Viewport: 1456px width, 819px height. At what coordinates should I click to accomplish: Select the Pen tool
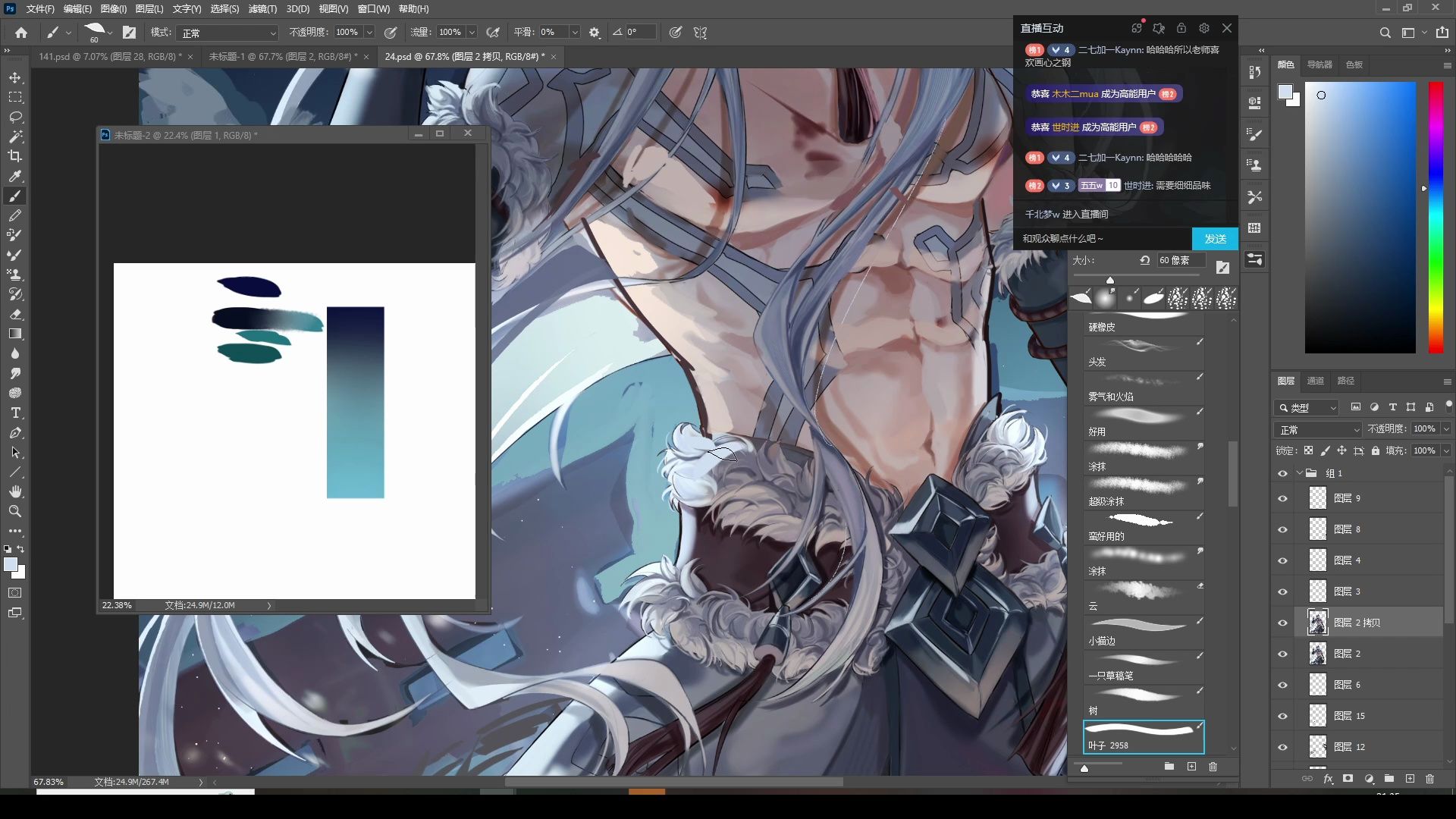(x=15, y=432)
